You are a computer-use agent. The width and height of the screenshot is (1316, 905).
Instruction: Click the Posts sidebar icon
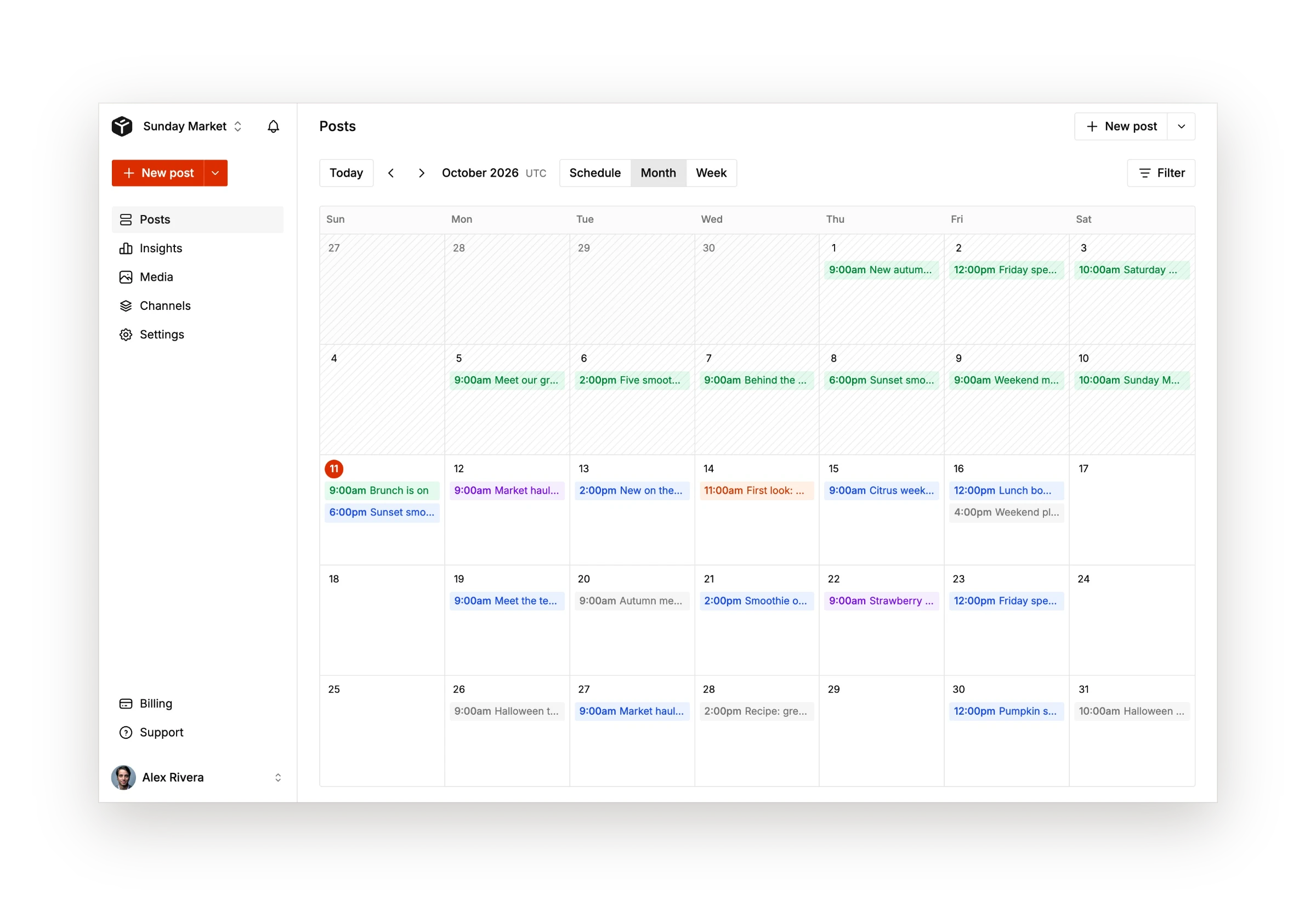point(126,219)
